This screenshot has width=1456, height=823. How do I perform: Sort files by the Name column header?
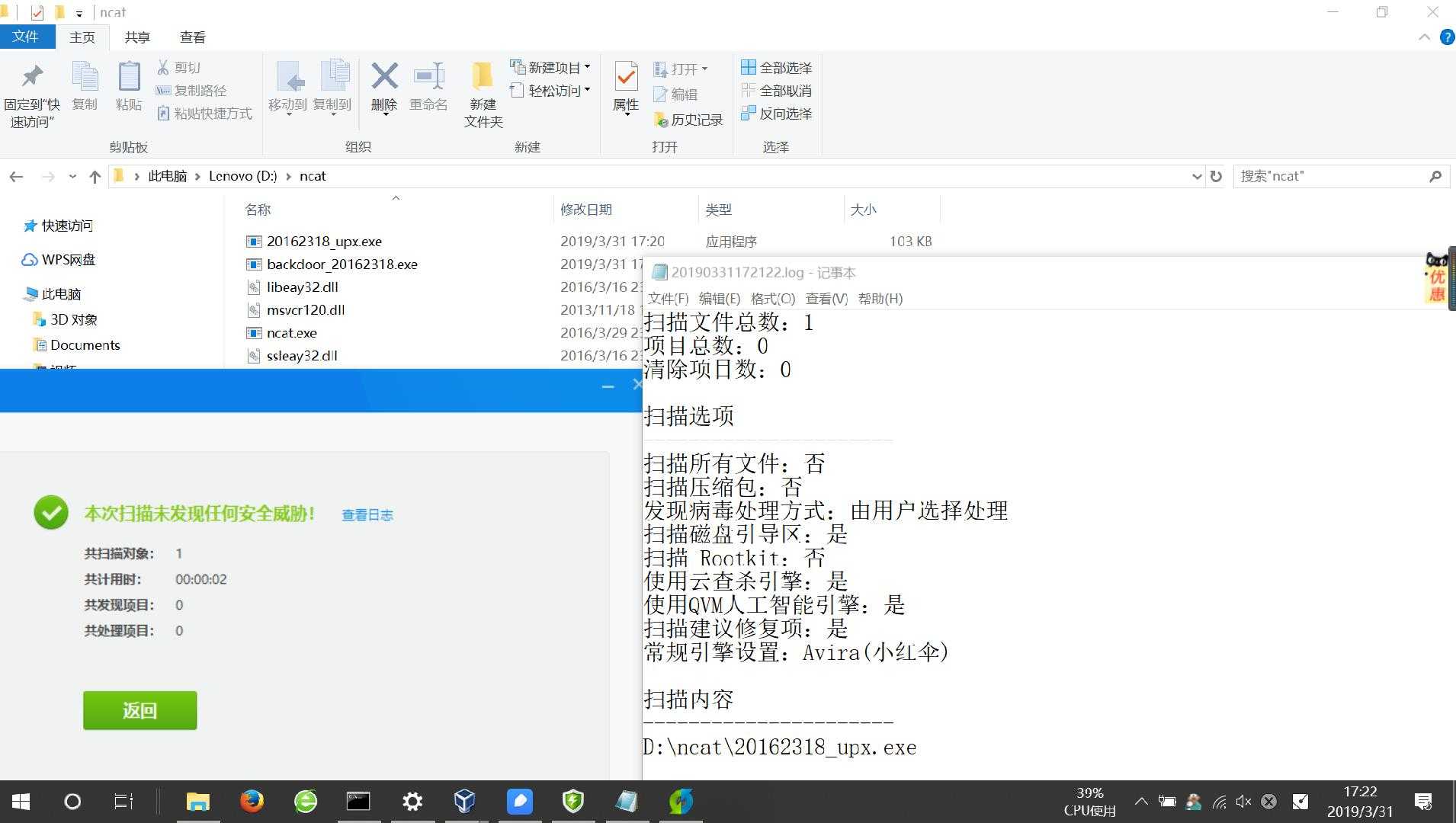[258, 210]
